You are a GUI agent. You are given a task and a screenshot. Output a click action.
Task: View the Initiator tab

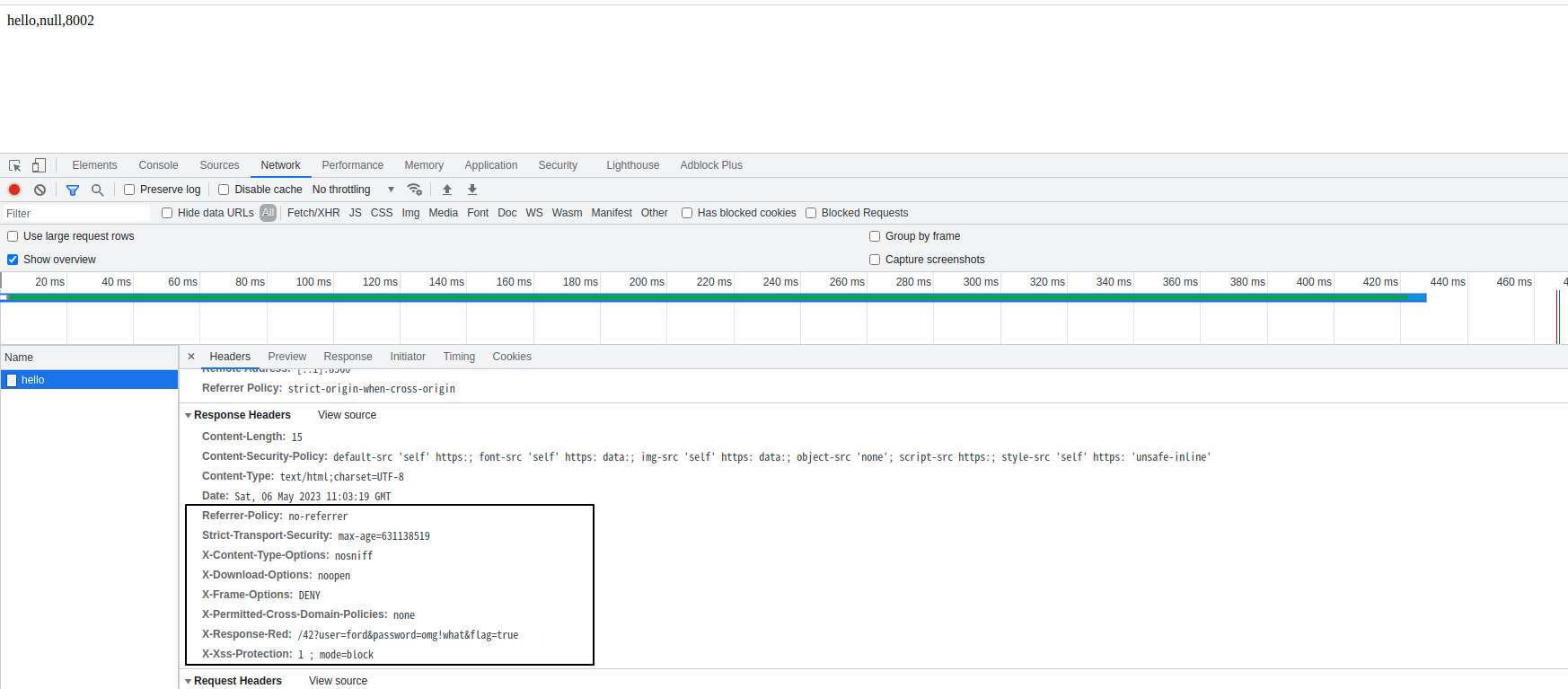[x=408, y=357]
